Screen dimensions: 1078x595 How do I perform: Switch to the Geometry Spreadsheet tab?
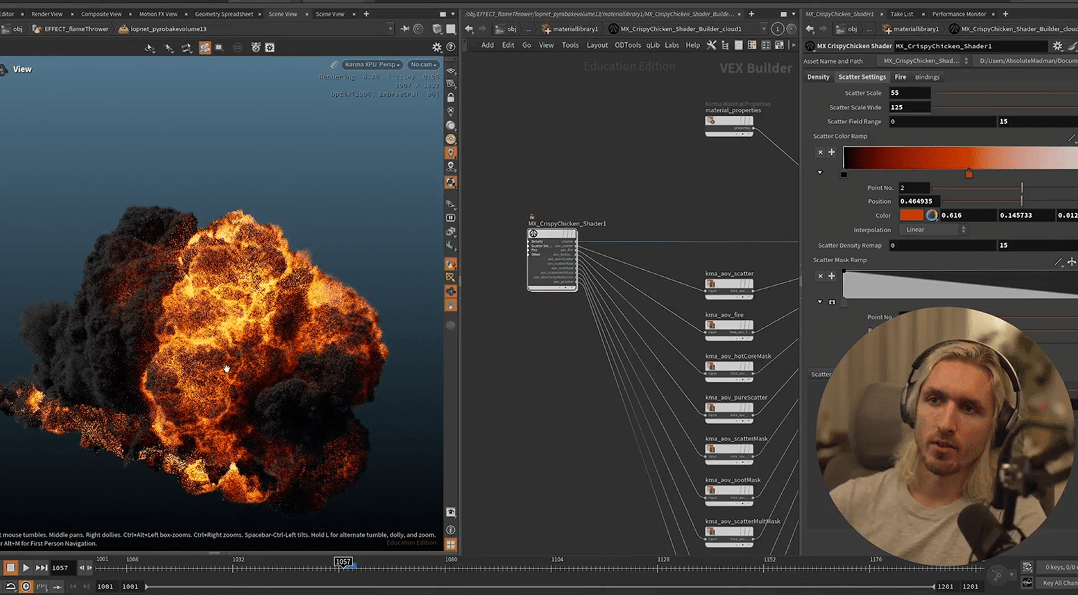point(223,14)
